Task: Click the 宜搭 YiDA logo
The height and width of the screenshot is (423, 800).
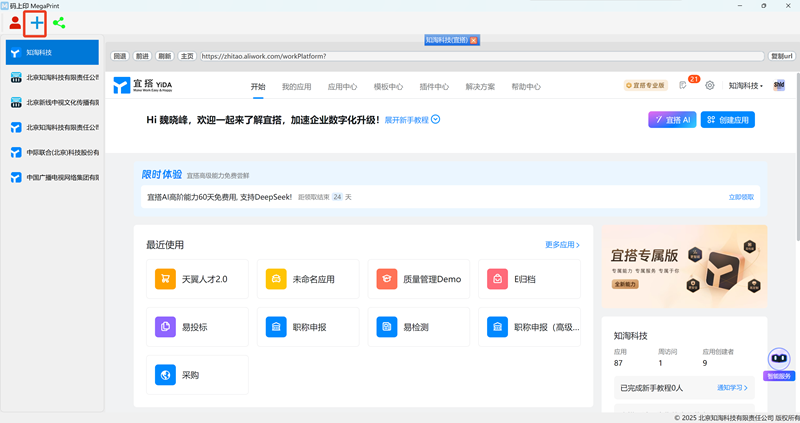Action: 143,85
